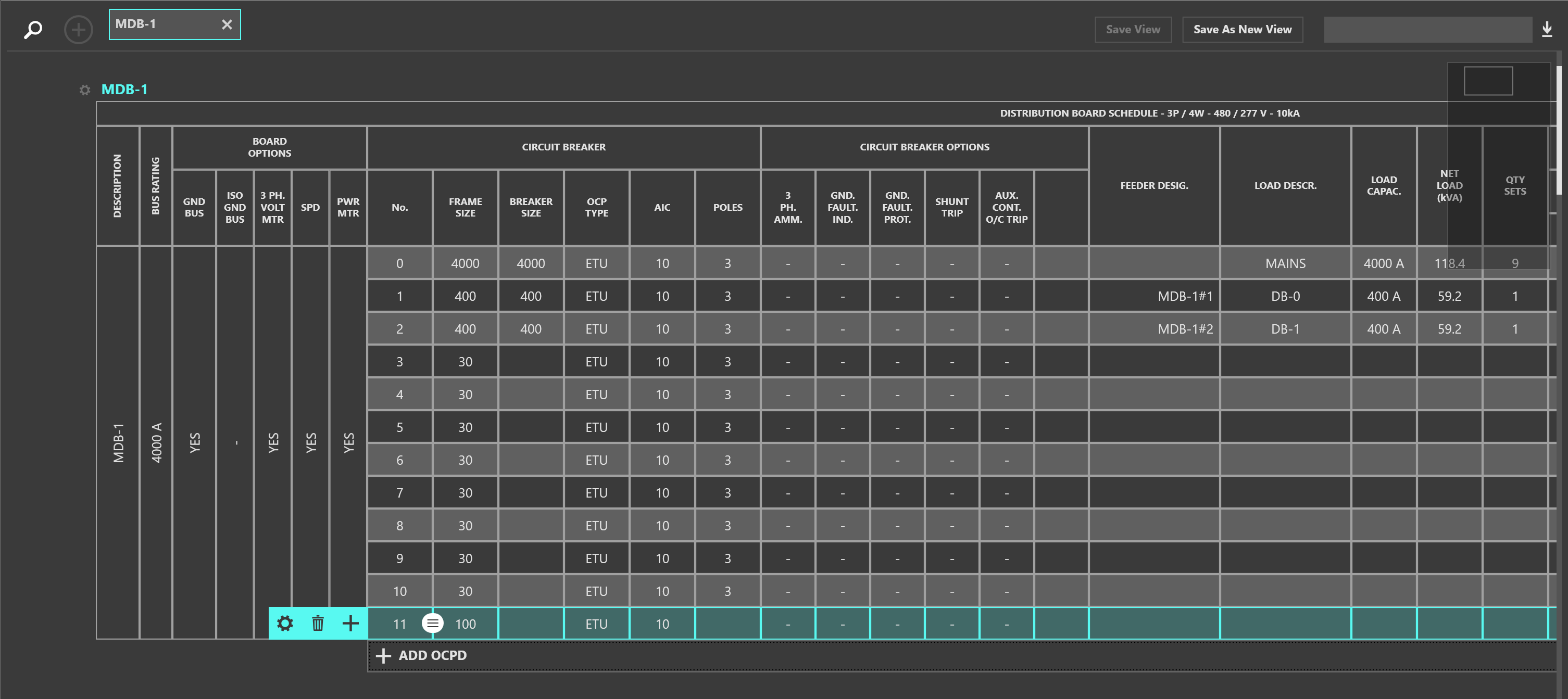This screenshot has height=699, width=1568.
Task: Open settings gear for row 11
Action: pyautogui.click(x=285, y=623)
